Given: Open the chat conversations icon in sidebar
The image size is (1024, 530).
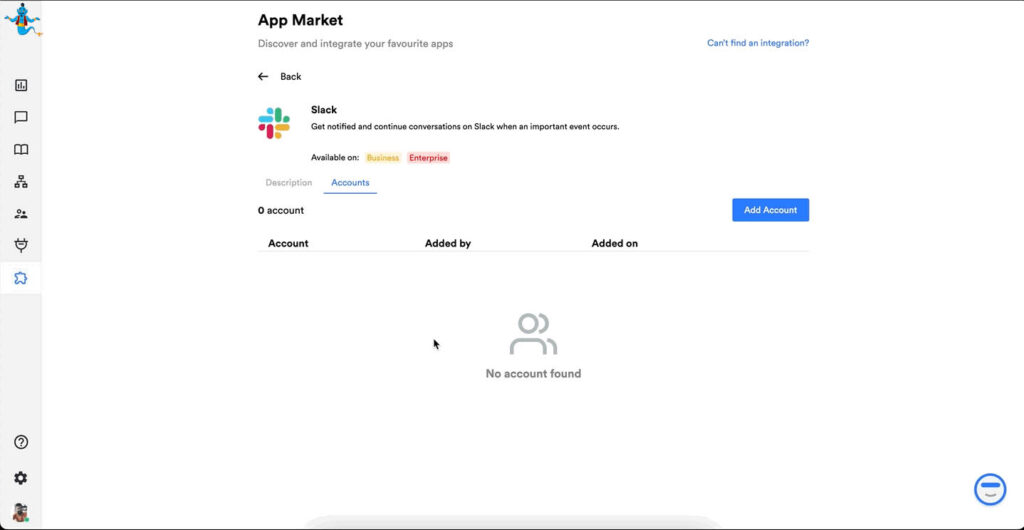Looking at the screenshot, I should [x=21, y=118].
